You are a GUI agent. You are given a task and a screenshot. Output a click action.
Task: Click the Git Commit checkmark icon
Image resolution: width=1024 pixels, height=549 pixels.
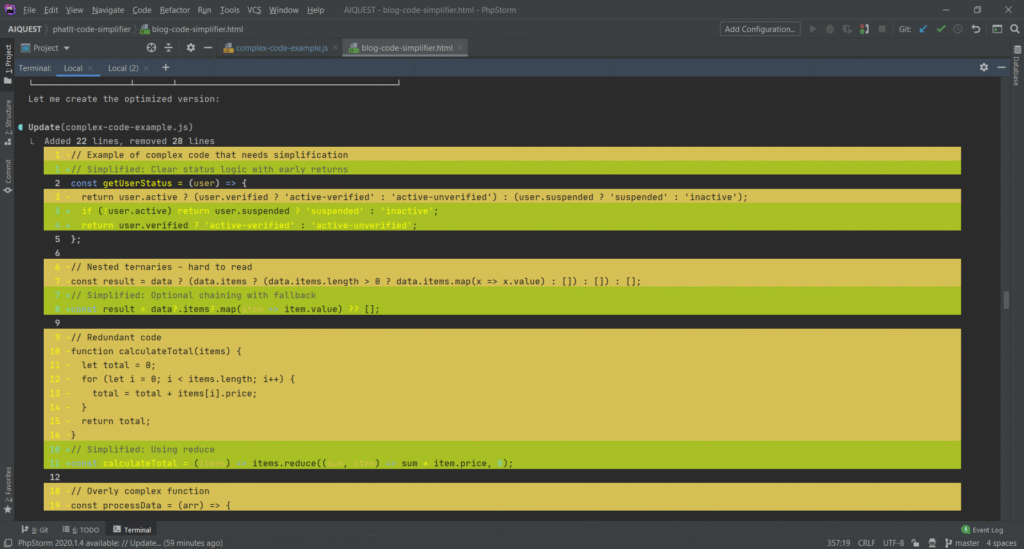coord(941,29)
